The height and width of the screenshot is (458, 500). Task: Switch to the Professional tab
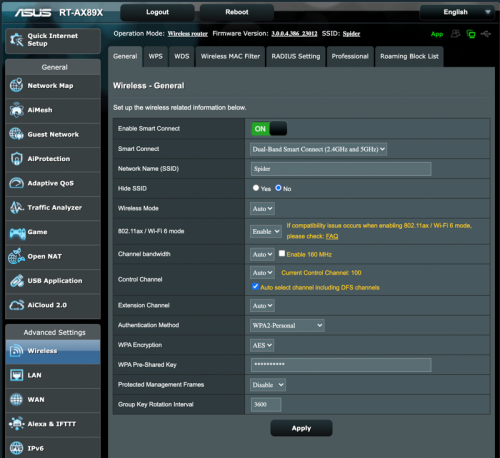click(x=350, y=57)
